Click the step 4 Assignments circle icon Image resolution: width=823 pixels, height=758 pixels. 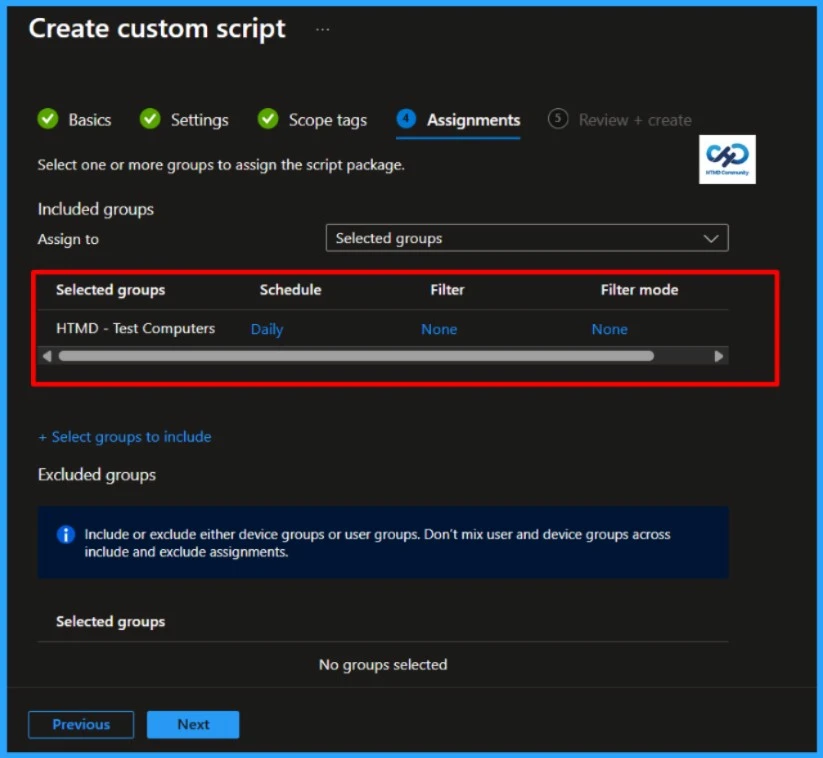[x=406, y=119]
